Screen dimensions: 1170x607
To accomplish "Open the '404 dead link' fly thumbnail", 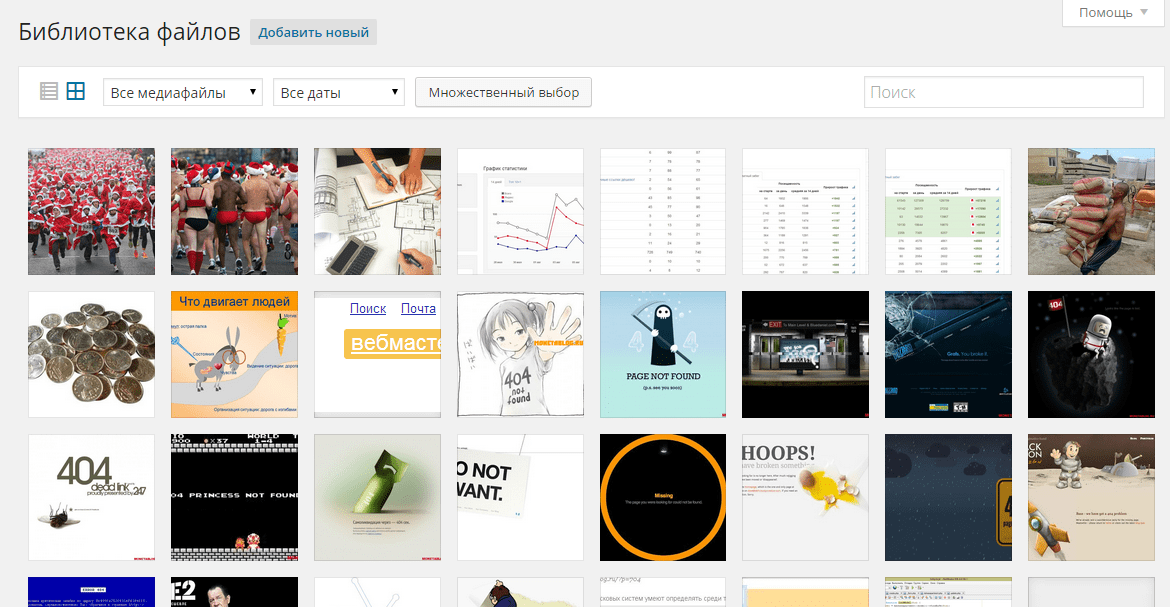I will coord(92,497).
